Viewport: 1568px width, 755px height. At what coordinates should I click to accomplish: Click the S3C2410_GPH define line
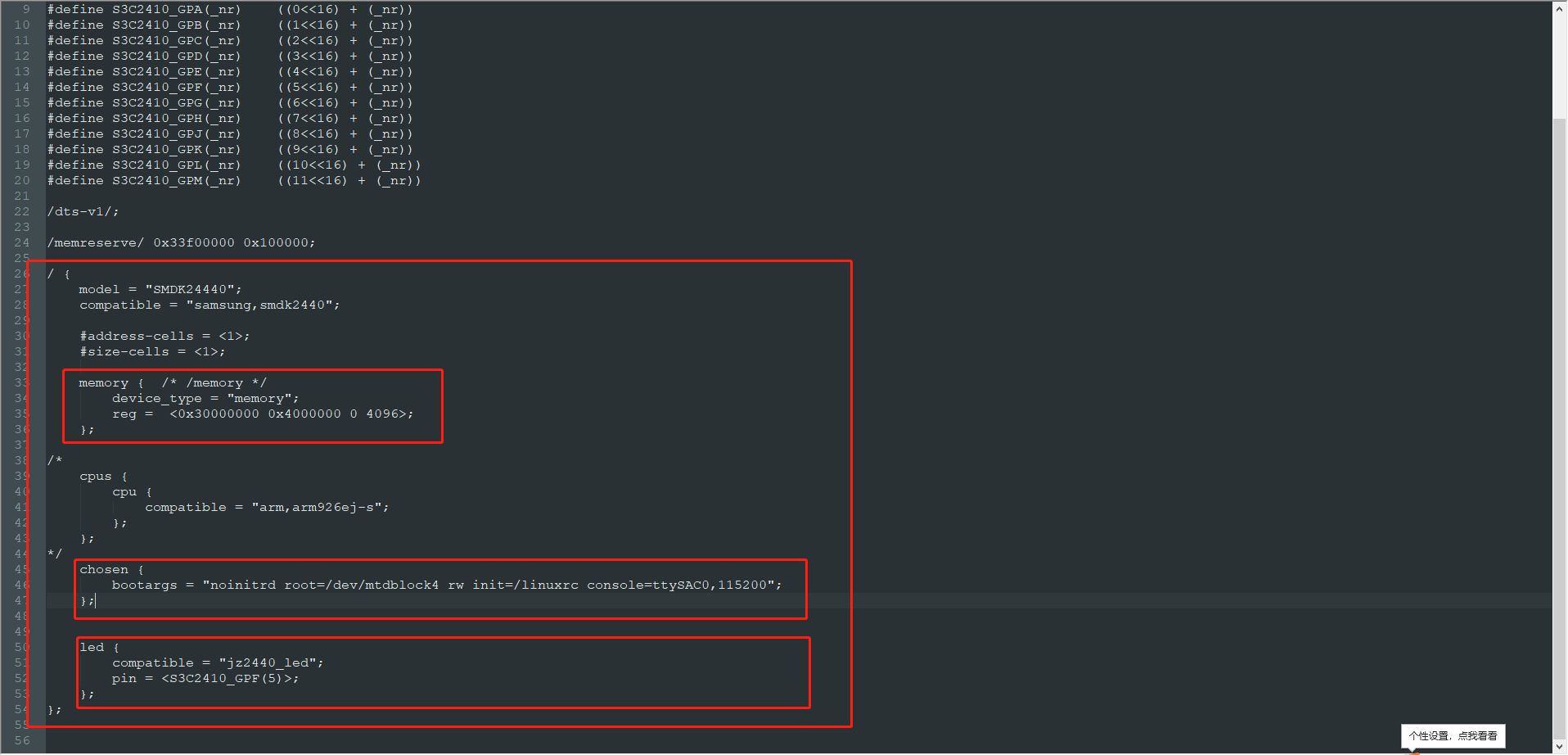tap(230, 119)
